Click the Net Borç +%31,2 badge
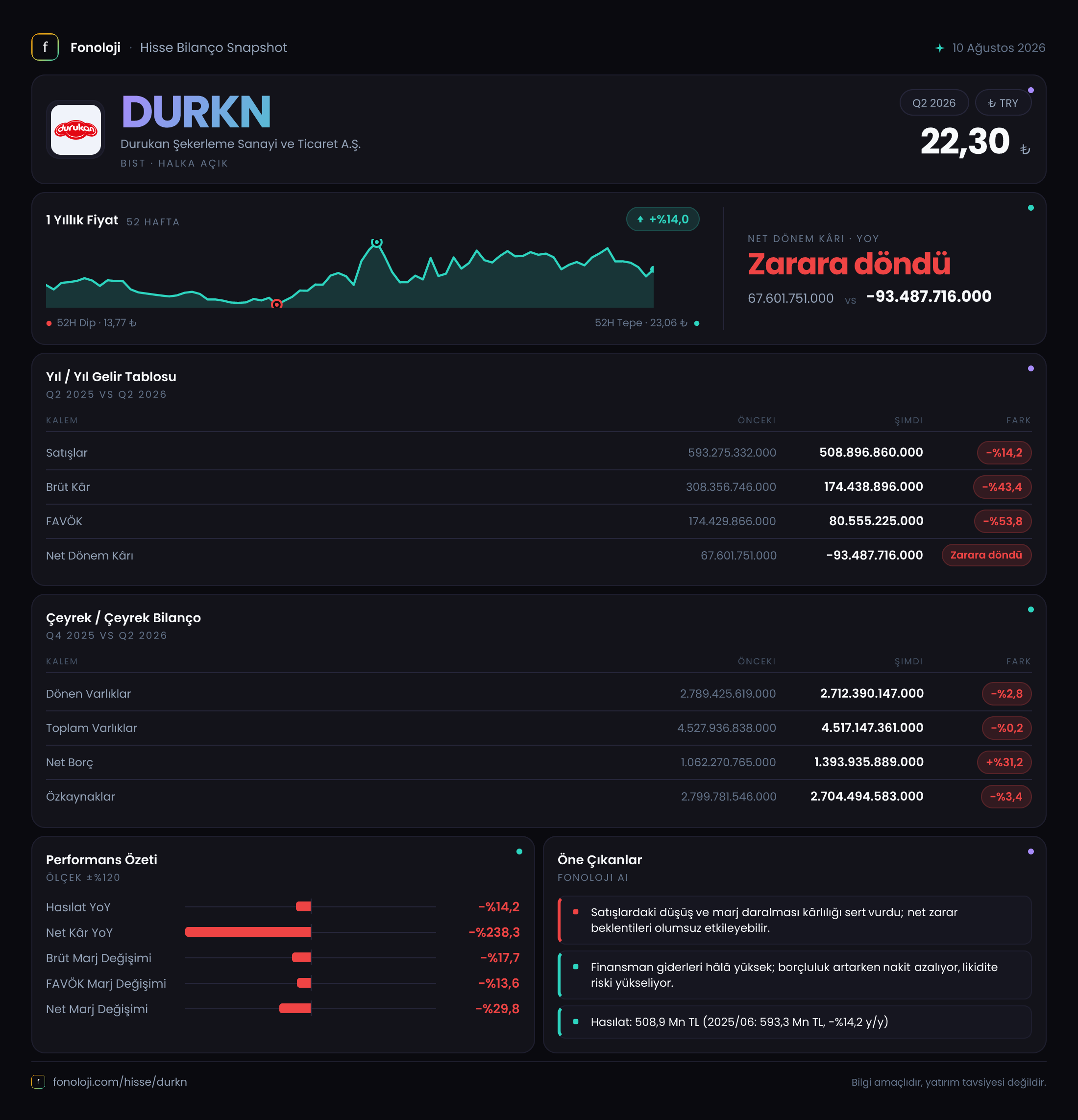 click(1004, 762)
